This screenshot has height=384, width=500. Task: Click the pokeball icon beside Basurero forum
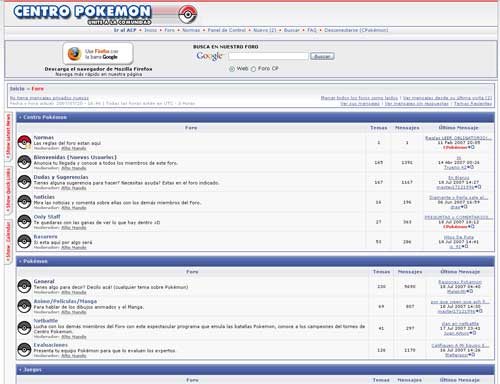tap(24, 241)
